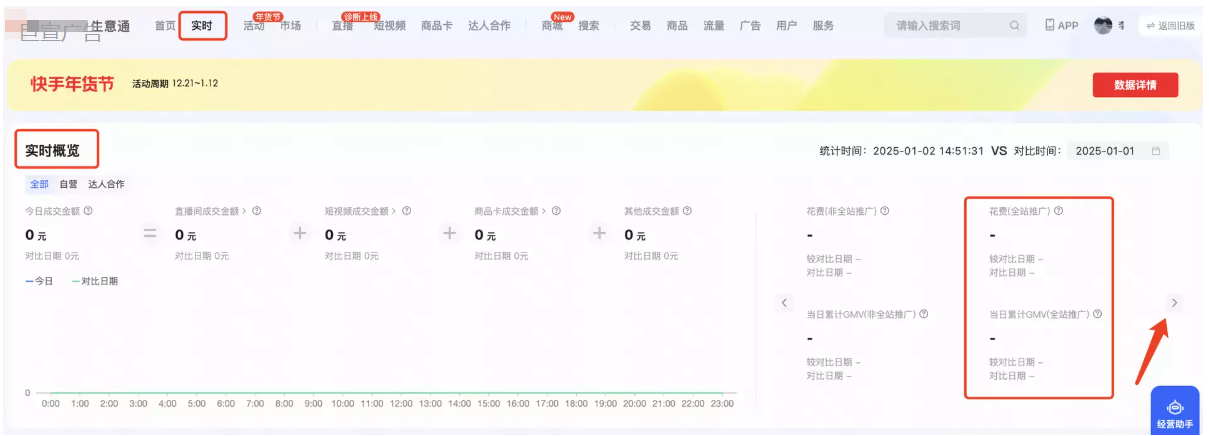The image size is (1209, 436).
Task: Open the APP download phone icon
Action: 1049,26
